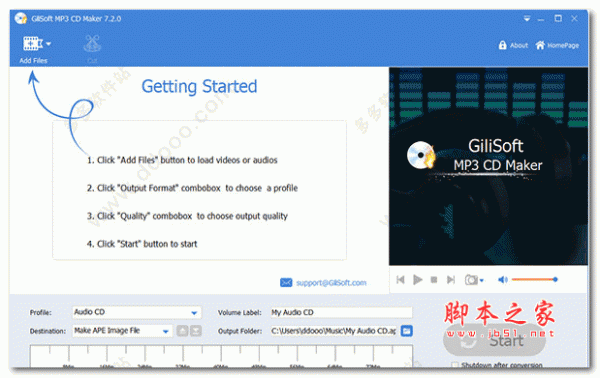
Task: Click step 1 'Add Files' instruction text
Action: (x=182, y=160)
